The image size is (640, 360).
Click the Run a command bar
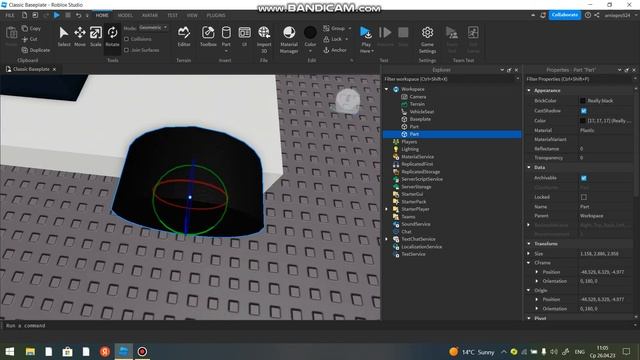[318, 326]
